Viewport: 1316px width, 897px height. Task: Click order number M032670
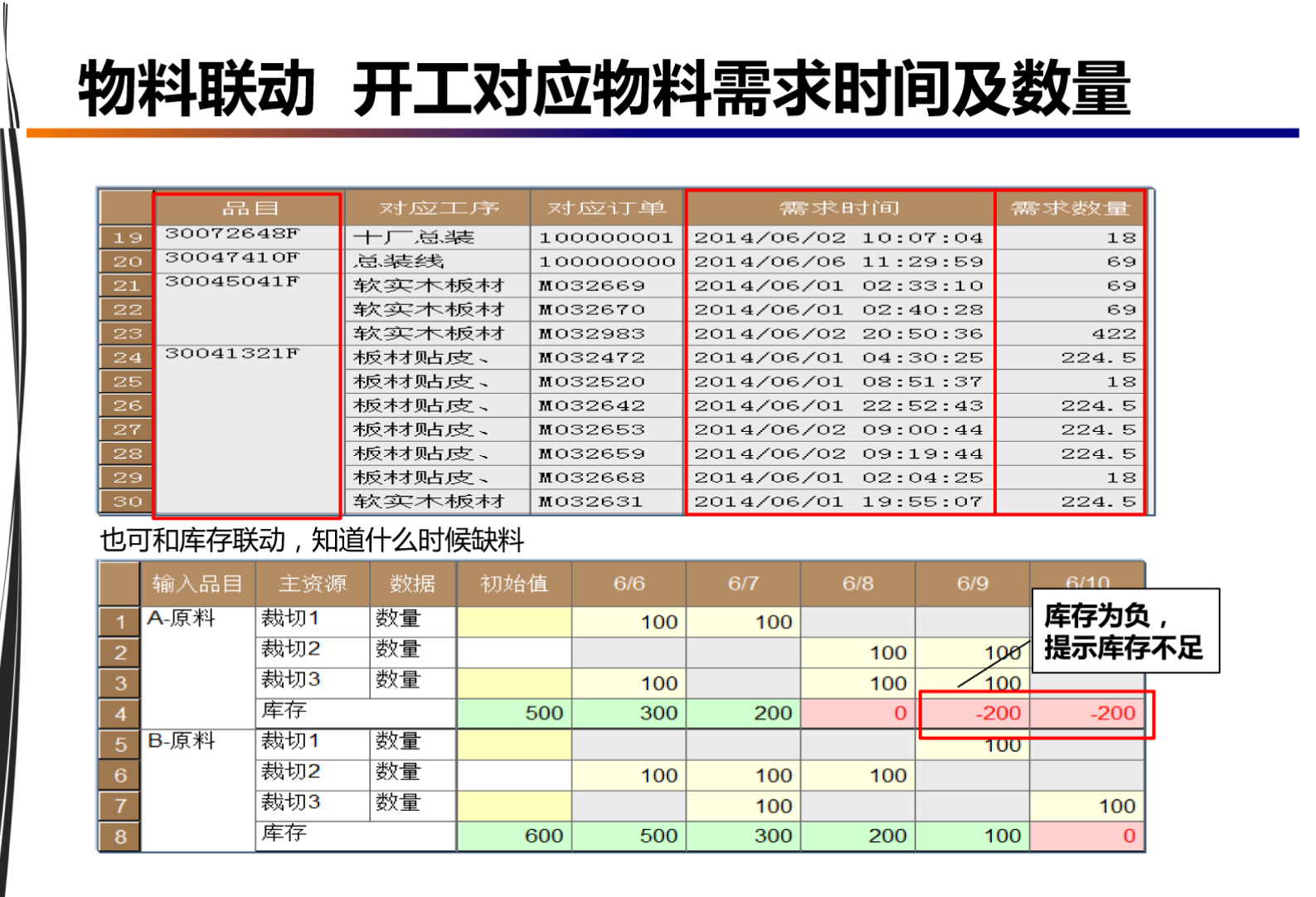tap(607, 309)
